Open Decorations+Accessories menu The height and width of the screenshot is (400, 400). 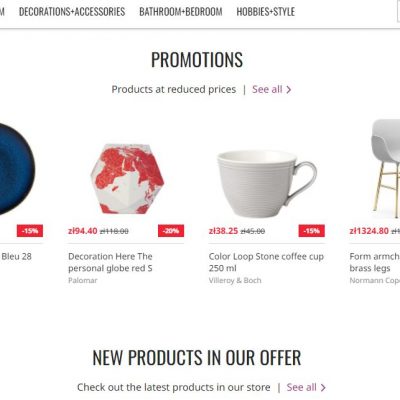(72, 12)
